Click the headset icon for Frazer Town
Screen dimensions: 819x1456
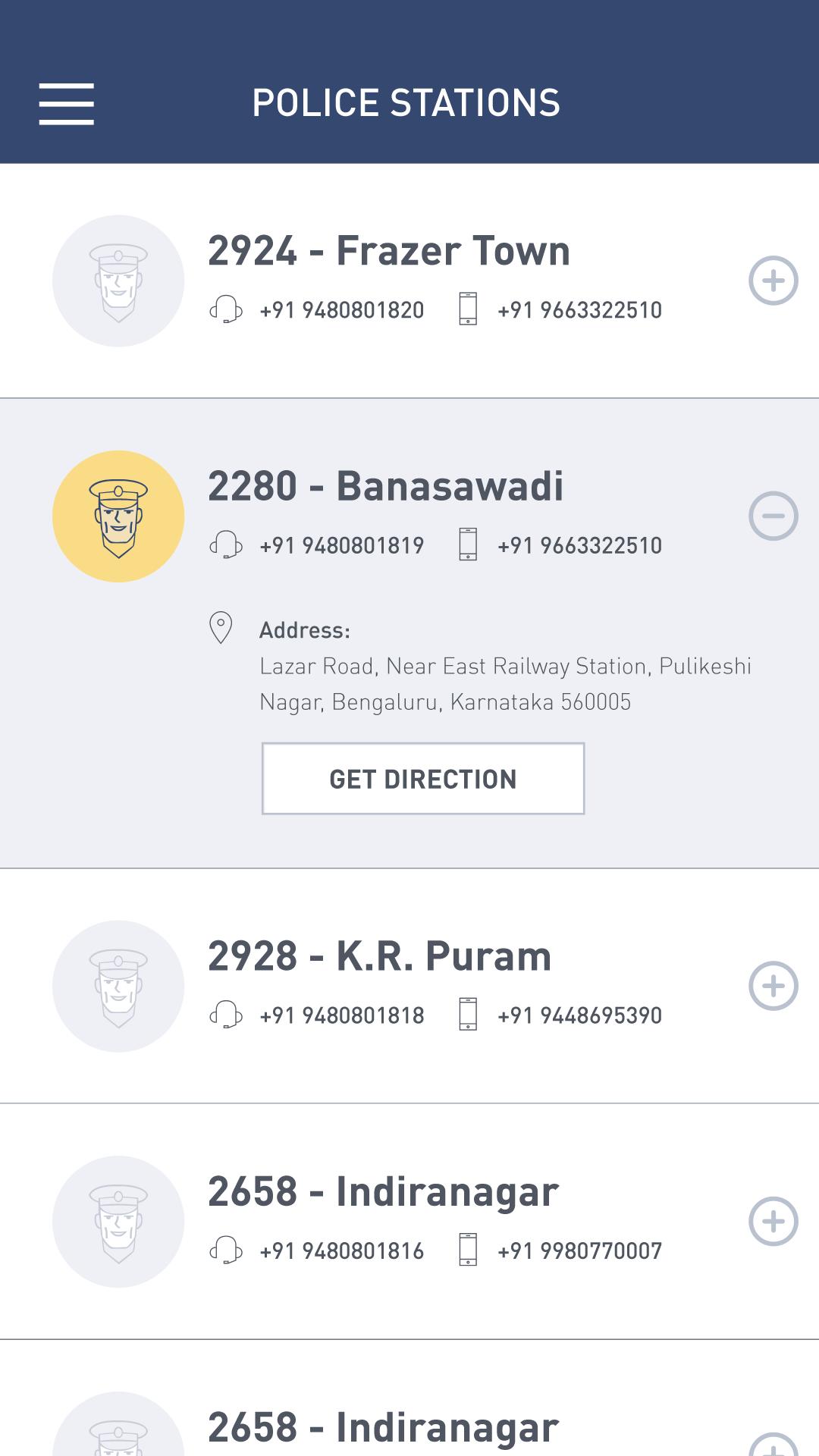pos(225,309)
